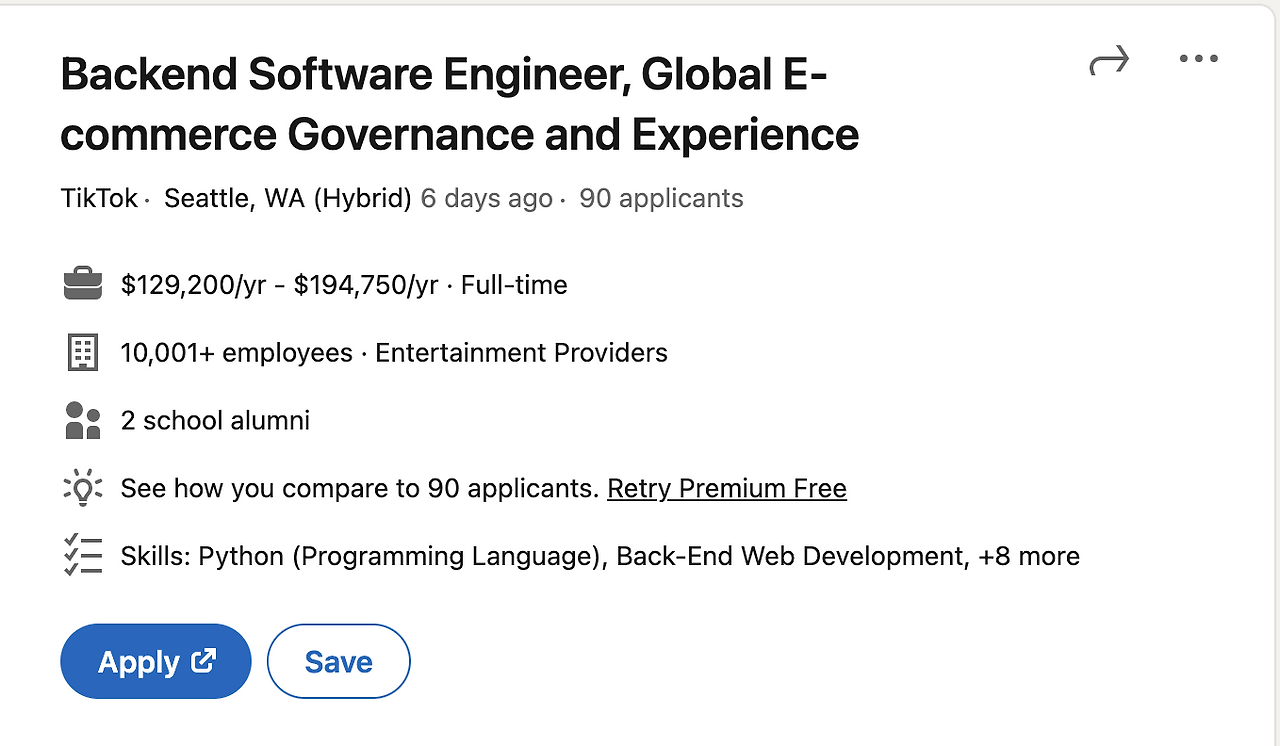The image size is (1280, 746).
Task: Click the skills checklist icon
Action: [82, 556]
